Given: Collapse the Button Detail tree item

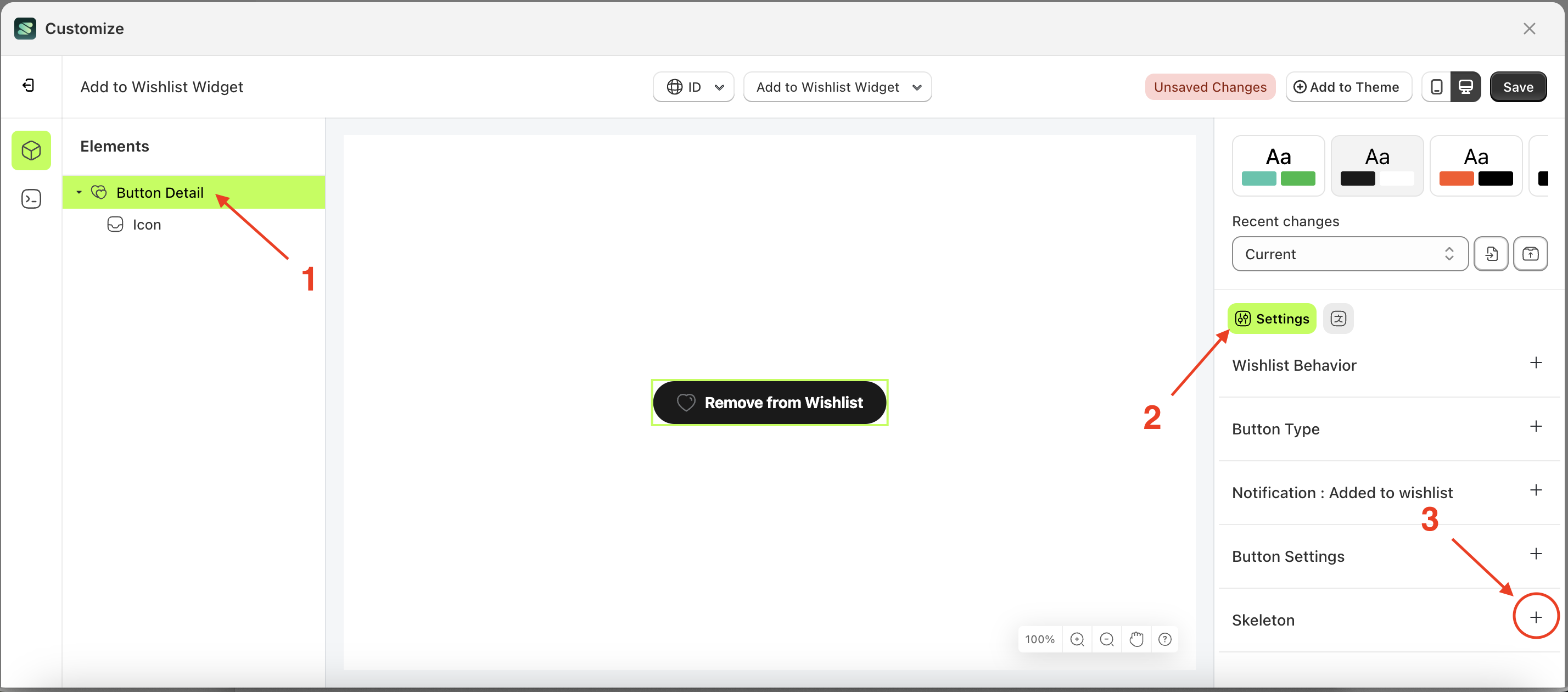Looking at the screenshot, I should pos(79,192).
